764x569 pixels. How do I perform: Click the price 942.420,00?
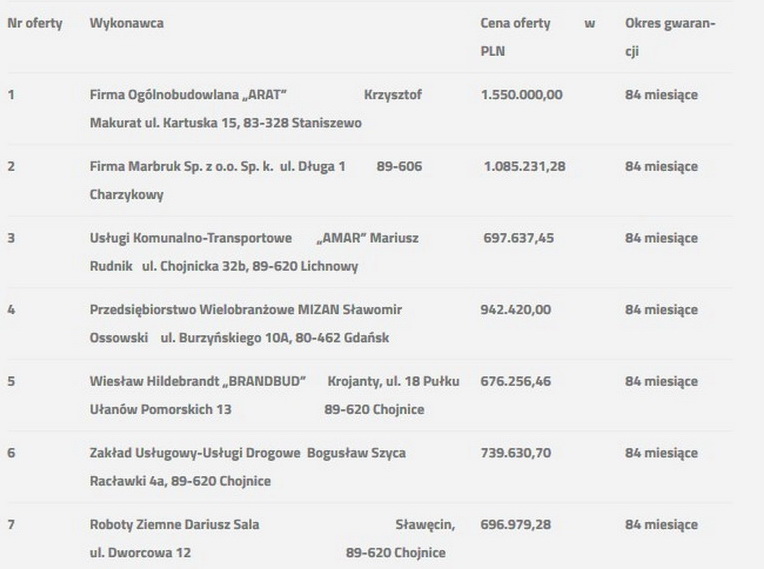click(515, 311)
